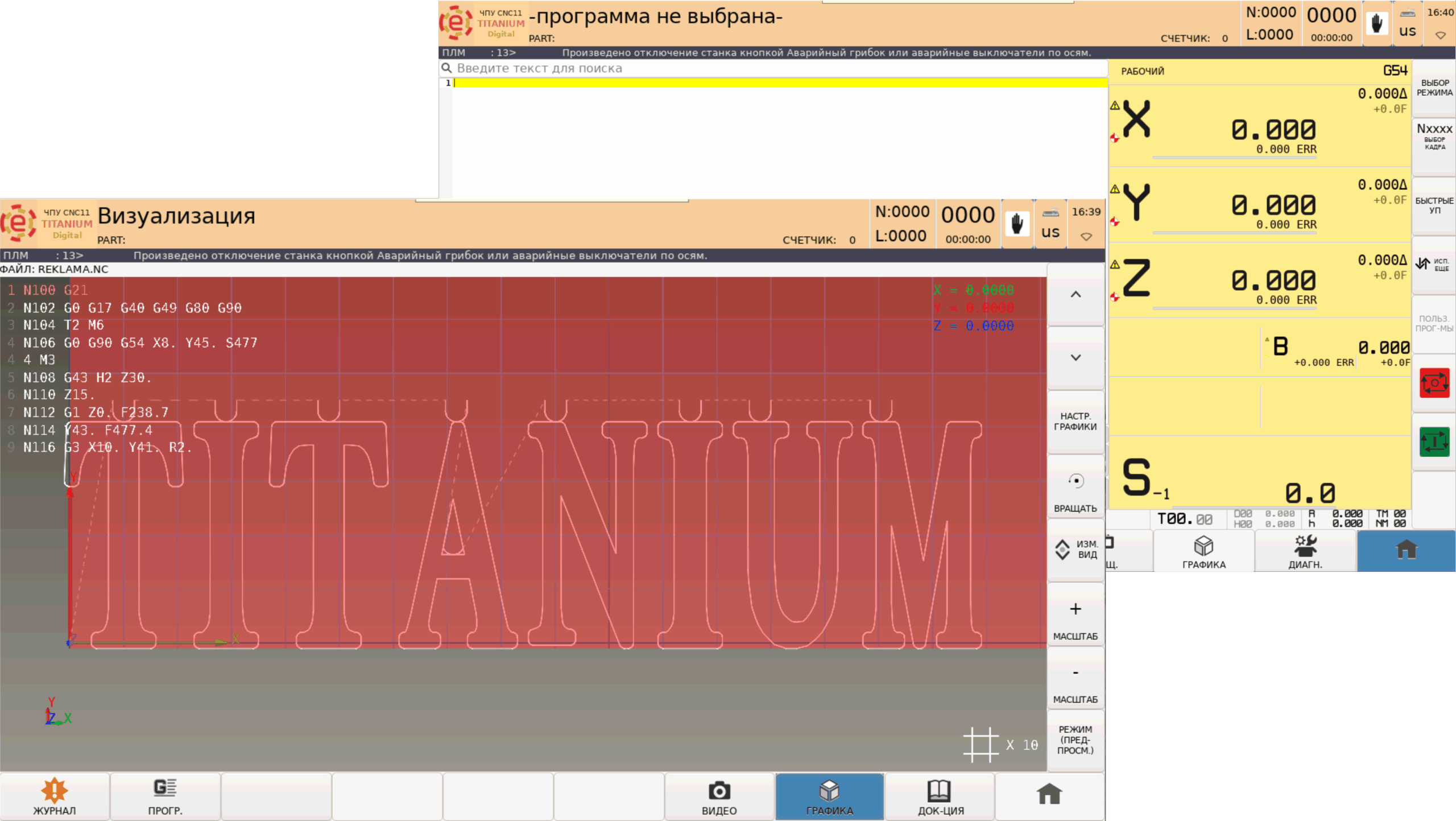Click the hand stop icon in visualization header

[1017, 224]
